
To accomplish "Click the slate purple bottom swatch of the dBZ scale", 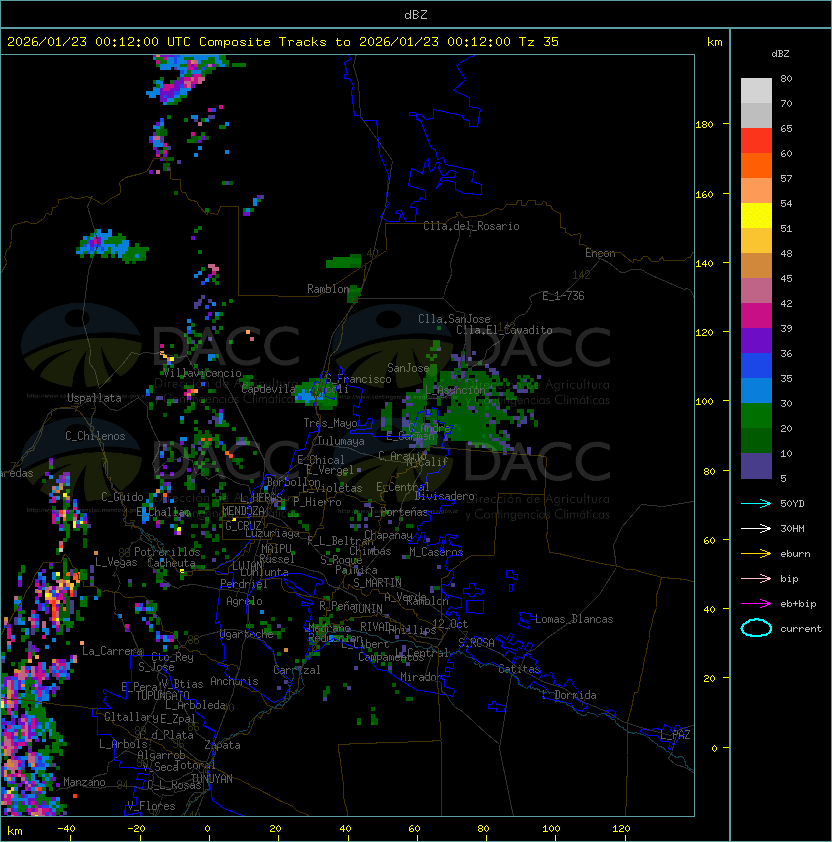I will pos(756,466).
